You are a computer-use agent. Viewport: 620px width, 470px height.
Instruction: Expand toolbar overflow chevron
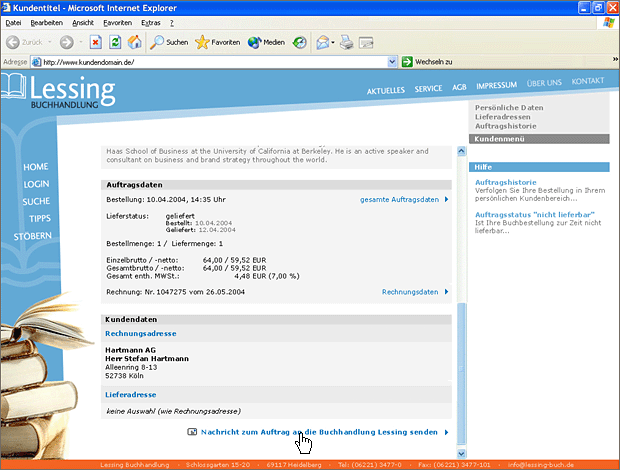[615, 59]
